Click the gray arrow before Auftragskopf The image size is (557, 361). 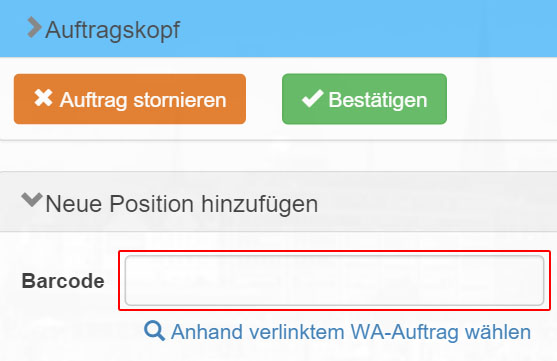34,27
